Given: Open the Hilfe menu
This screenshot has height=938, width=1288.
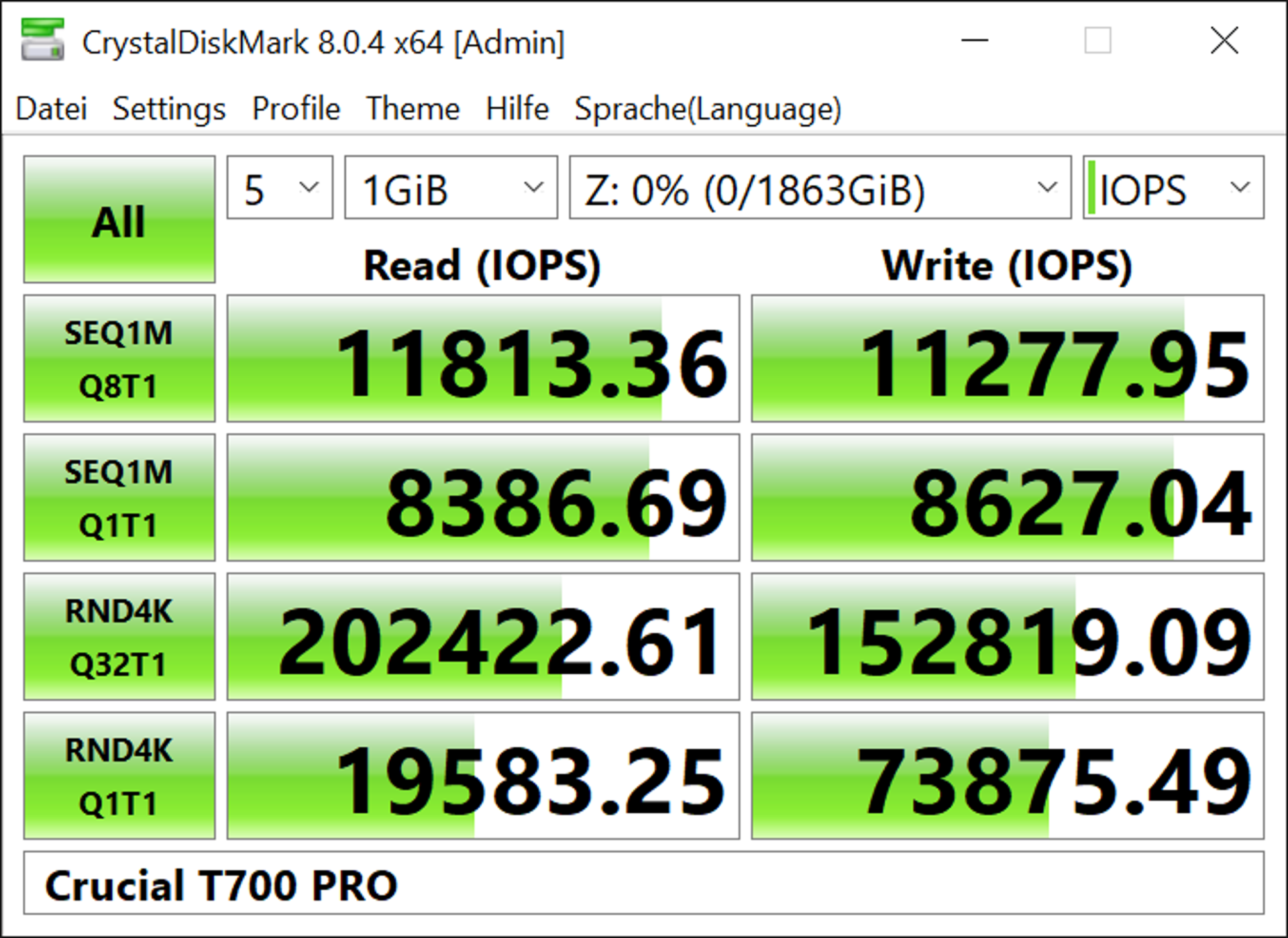Looking at the screenshot, I should [x=517, y=109].
